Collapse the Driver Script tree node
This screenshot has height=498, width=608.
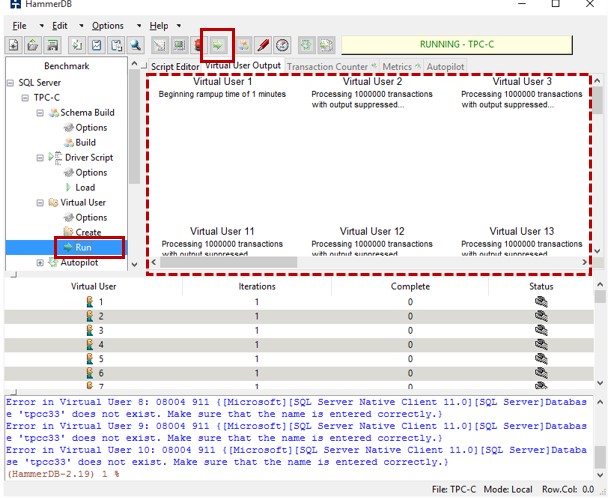click(41, 158)
